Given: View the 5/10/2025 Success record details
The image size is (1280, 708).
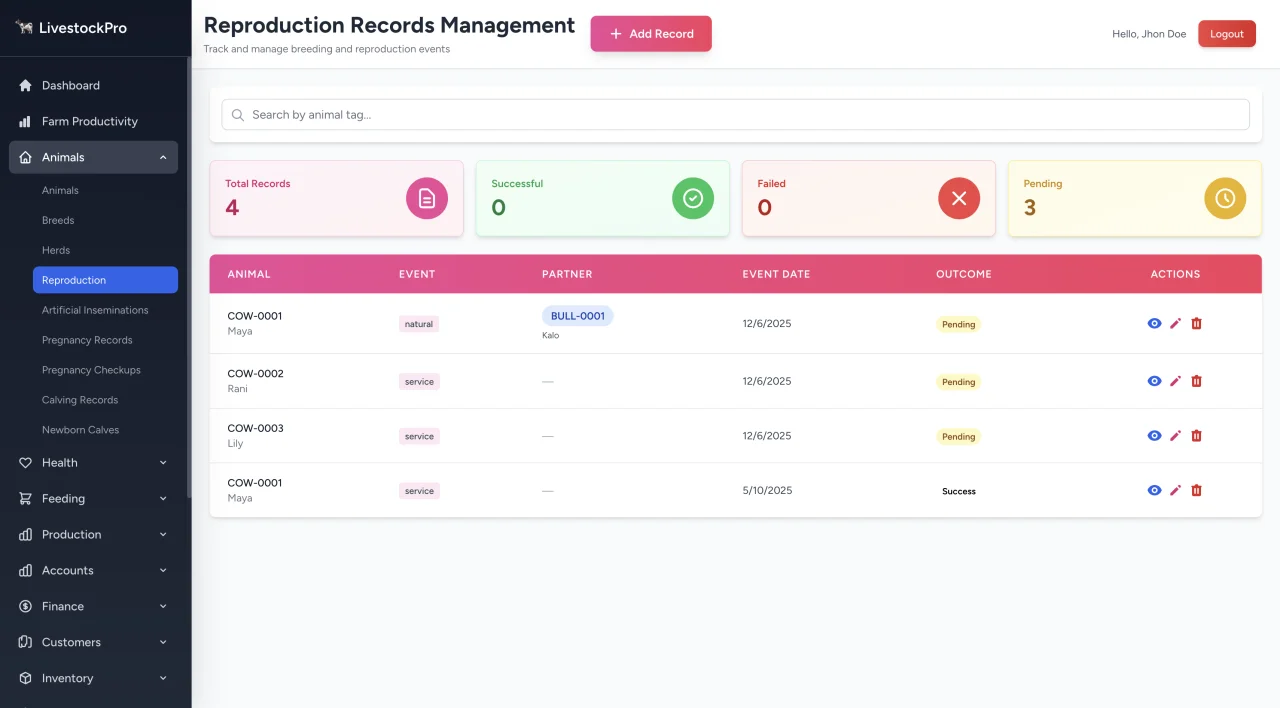Looking at the screenshot, I should [1155, 491].
